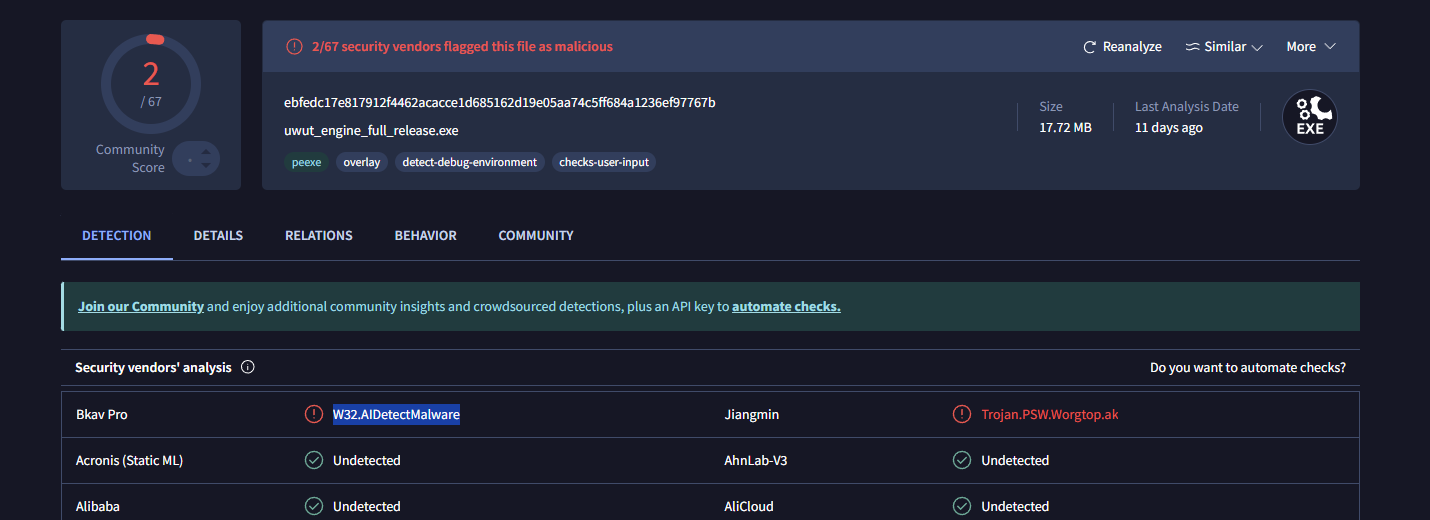Screen dimensions: 1430x520
Task: Go to the Relations tab
Action: (x=318, y=236)
